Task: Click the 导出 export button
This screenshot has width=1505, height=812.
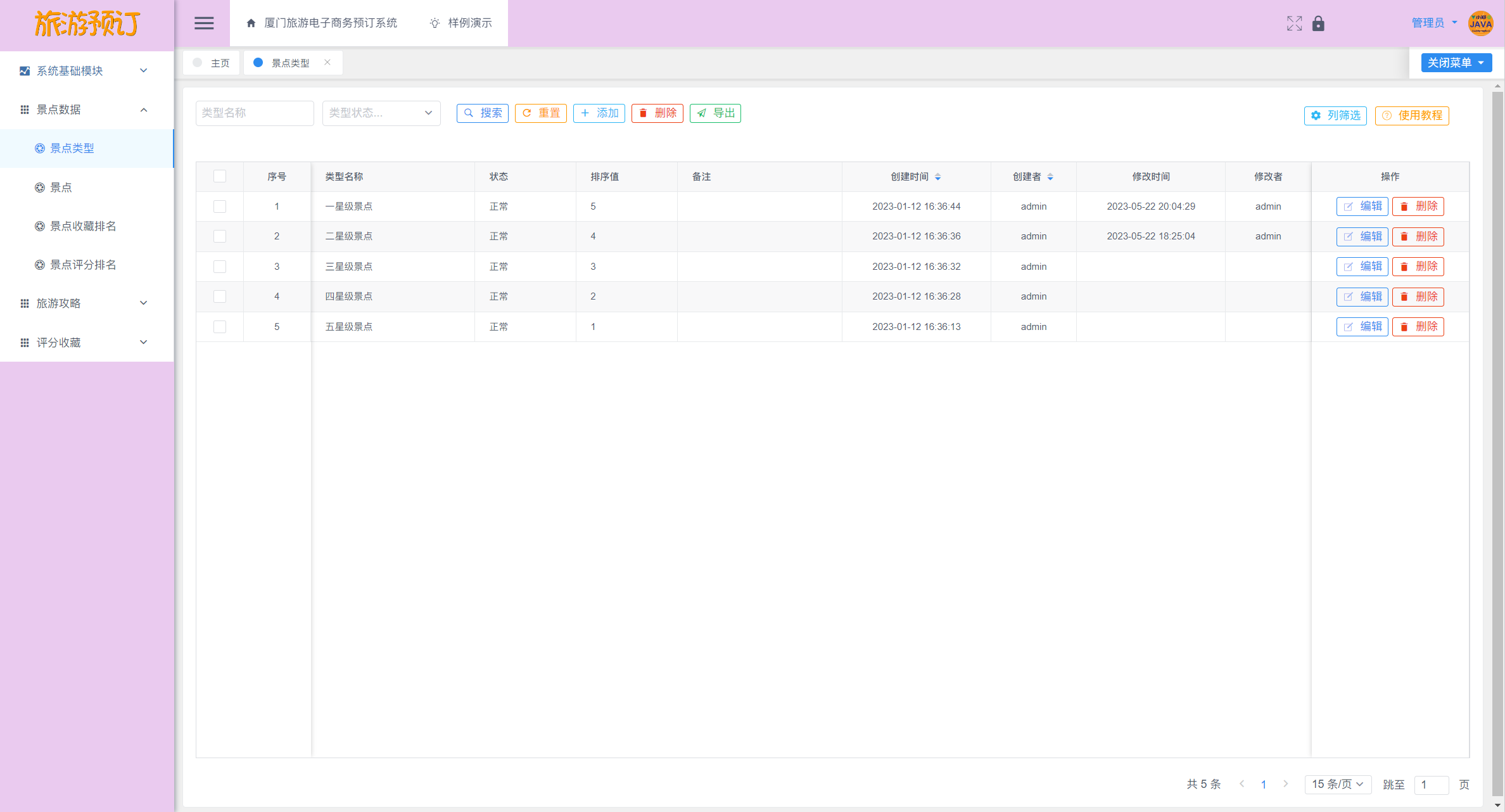Action: [x=715, y=113]
